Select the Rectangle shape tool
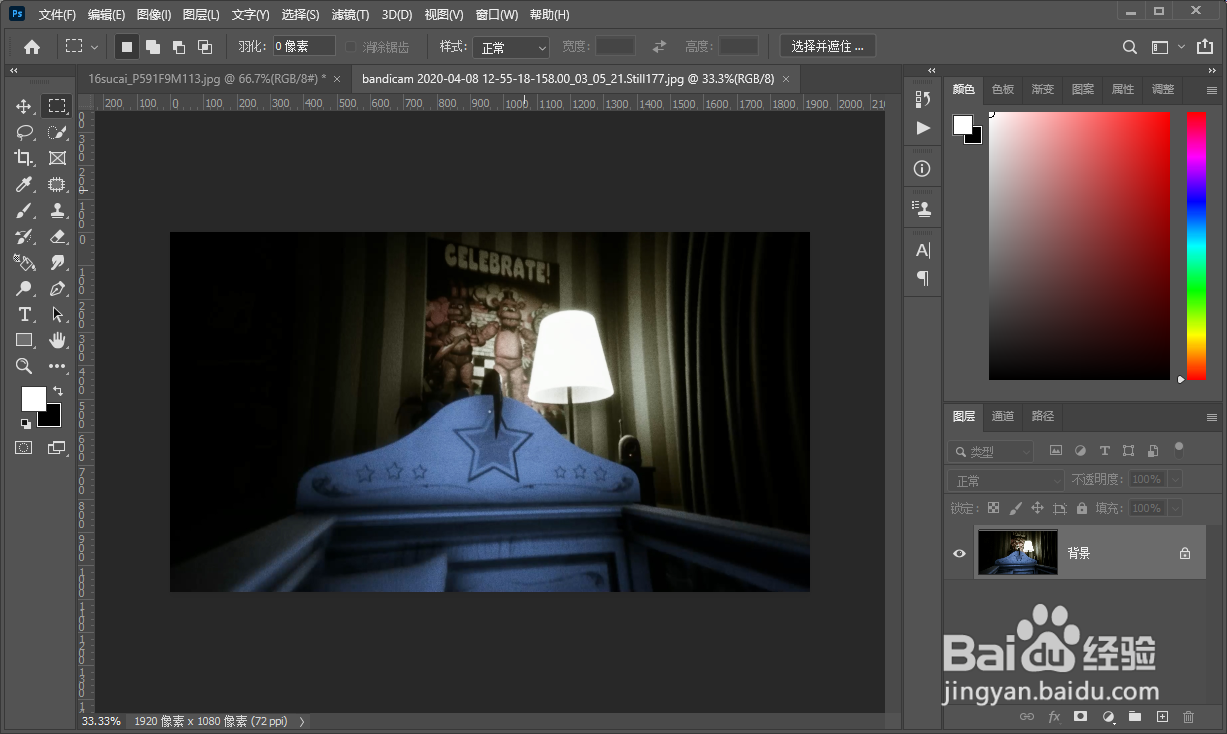Image resolution: width=1227 pixels, height=734 pixels. click(24, 340)
